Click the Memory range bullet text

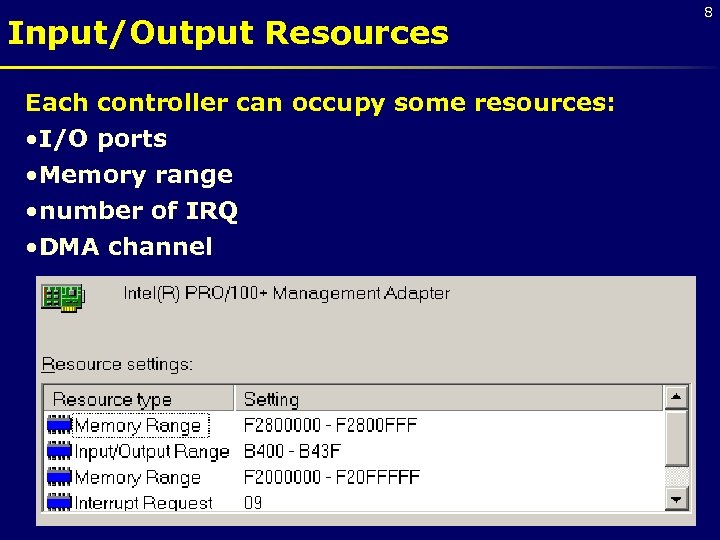pos(136,175)
